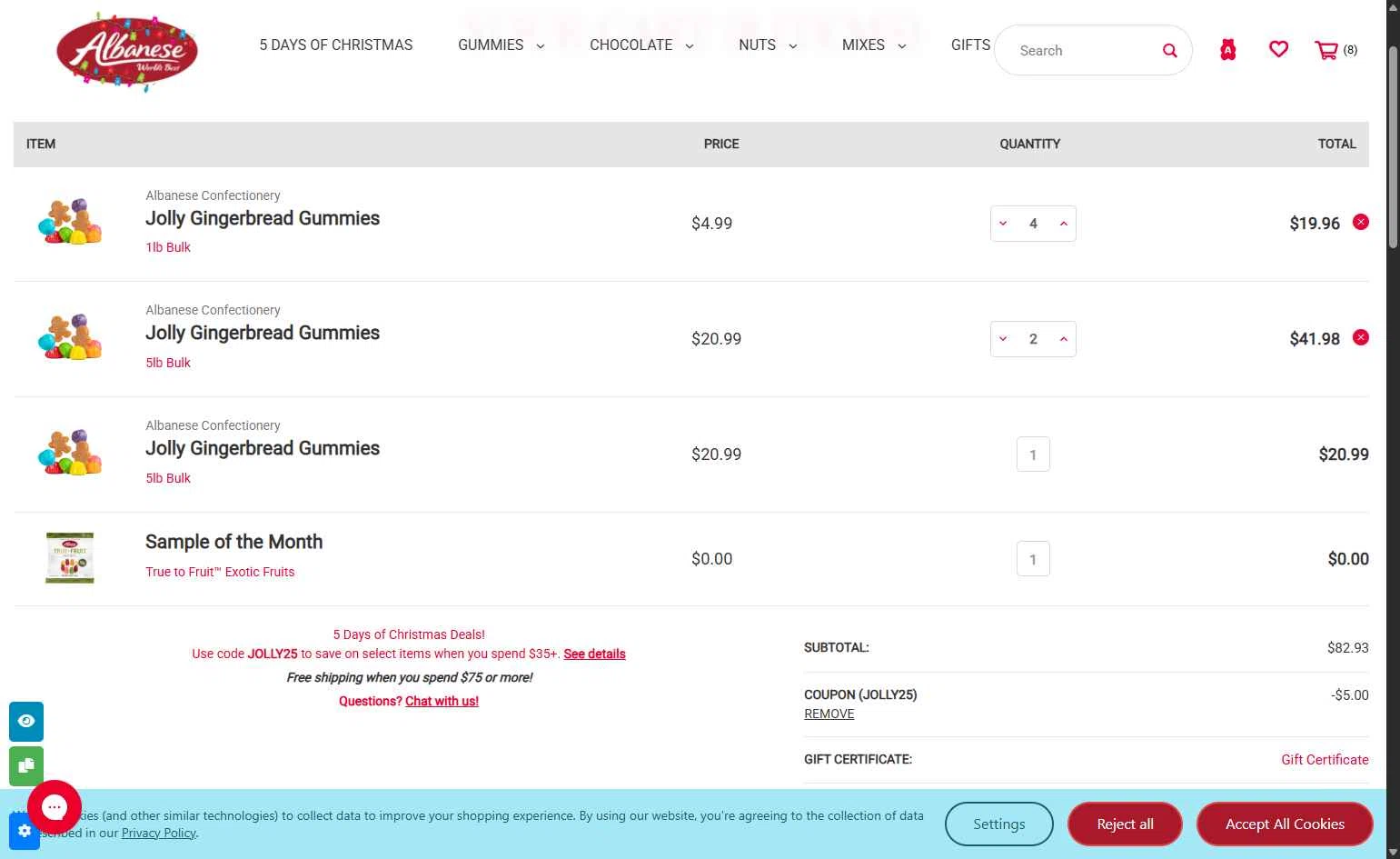The image size is (1400, 859).
Task: Open the Gifts menu item
Action: 970,45
